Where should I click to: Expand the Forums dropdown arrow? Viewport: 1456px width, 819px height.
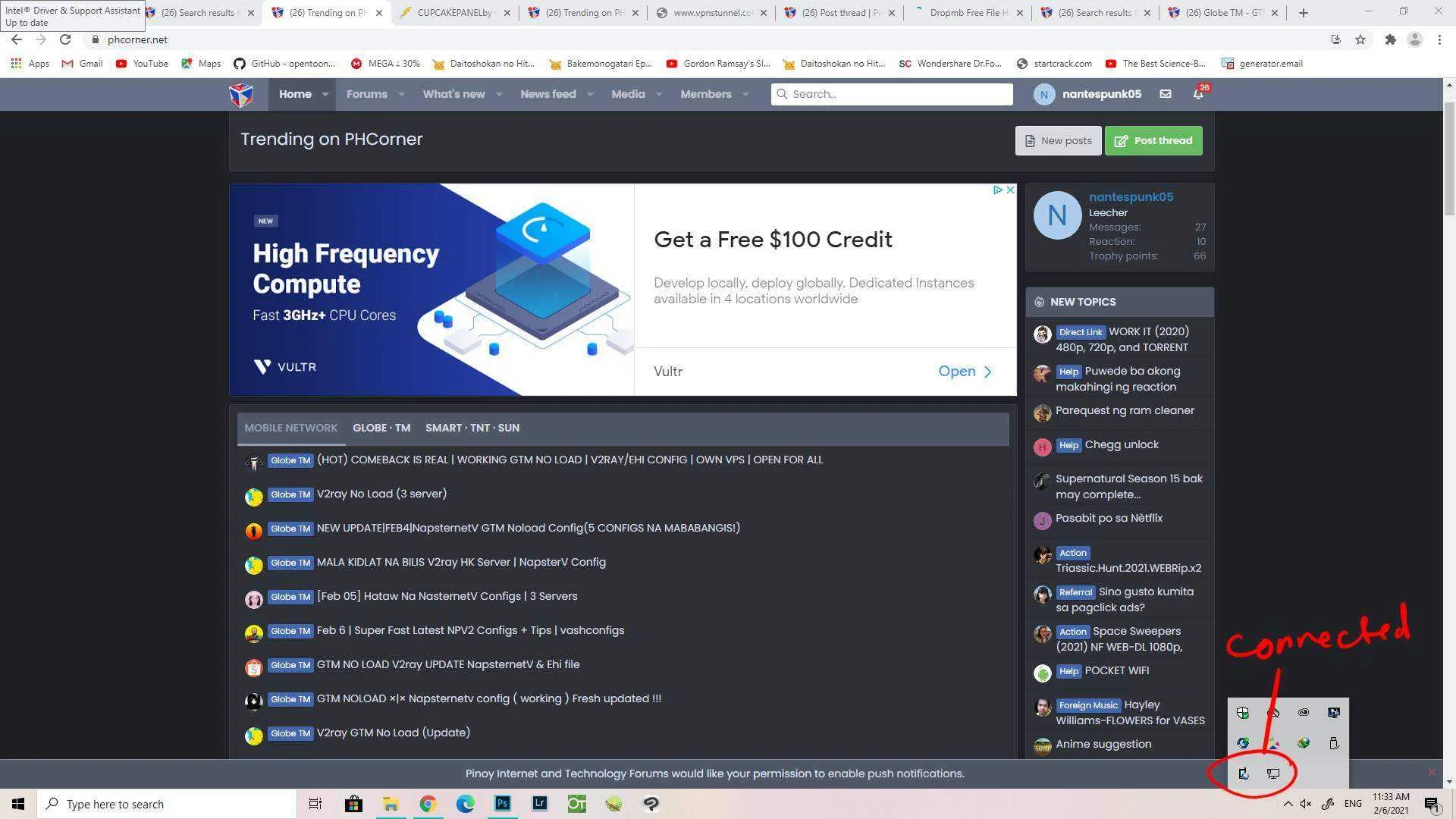point(401,95)
